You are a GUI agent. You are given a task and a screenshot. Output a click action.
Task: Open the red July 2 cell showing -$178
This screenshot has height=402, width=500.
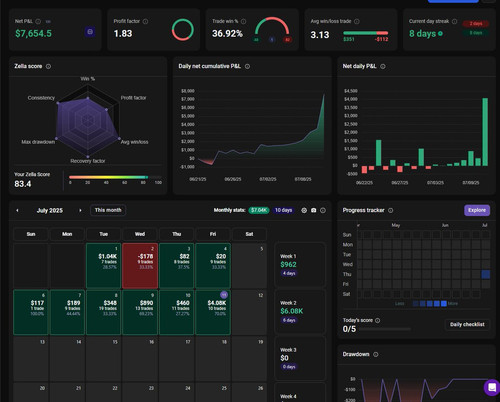click(x=140, y=266)
